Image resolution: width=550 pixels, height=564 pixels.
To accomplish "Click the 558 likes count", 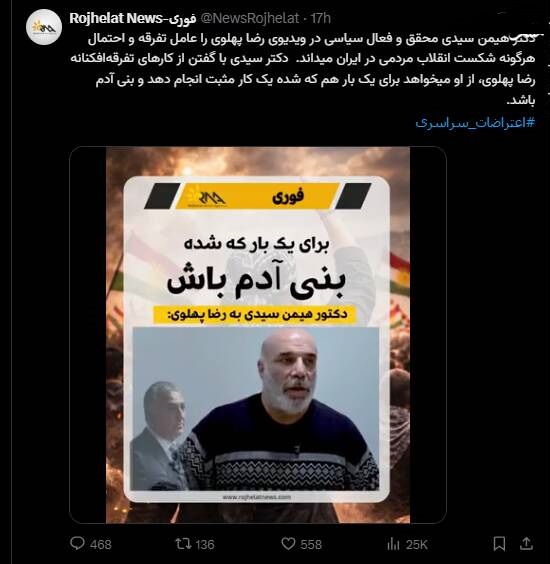I will pyautogui.click(x=311, y=544).
